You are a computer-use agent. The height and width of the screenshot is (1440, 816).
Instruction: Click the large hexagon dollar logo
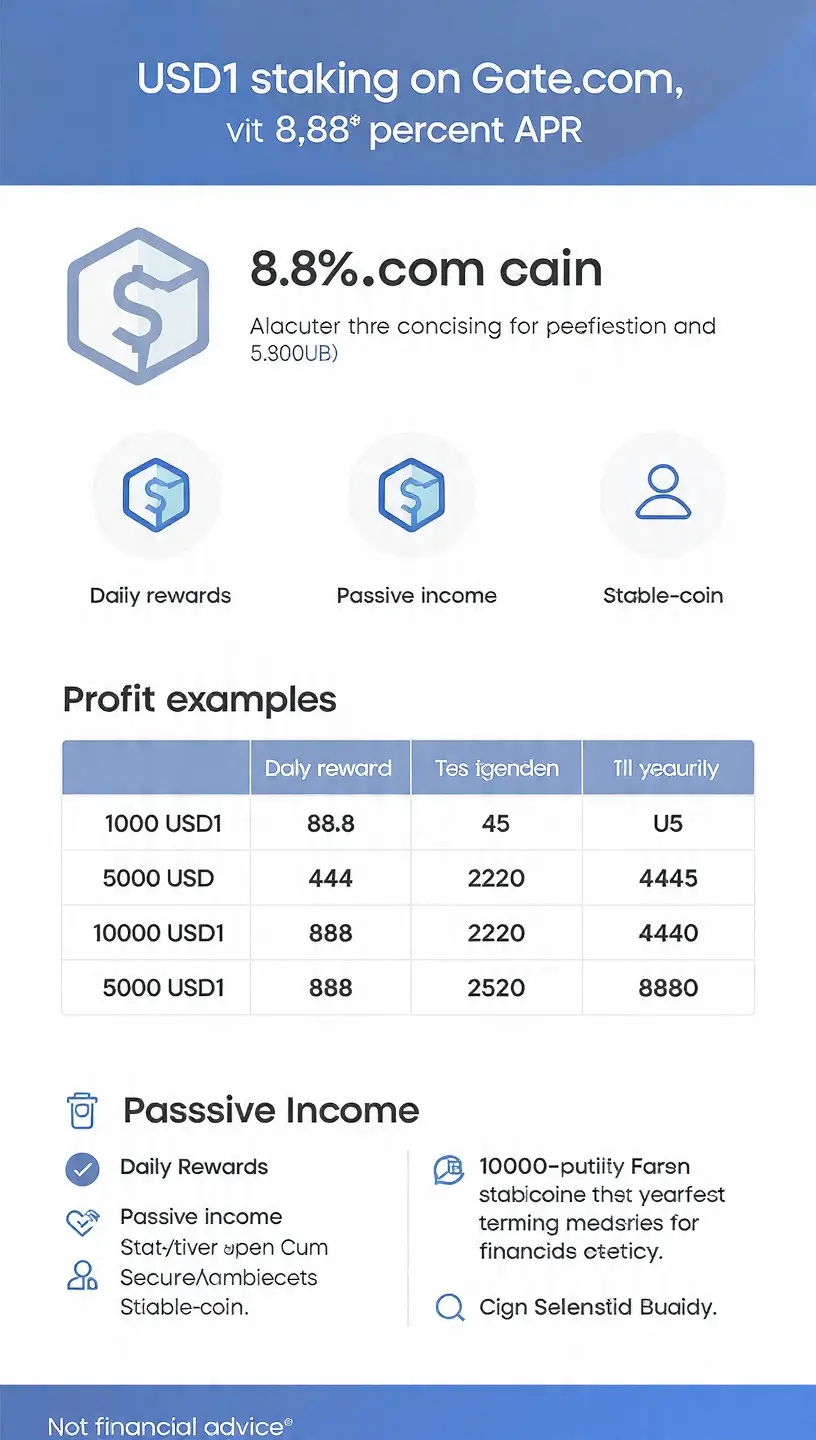tap(138, 307)
